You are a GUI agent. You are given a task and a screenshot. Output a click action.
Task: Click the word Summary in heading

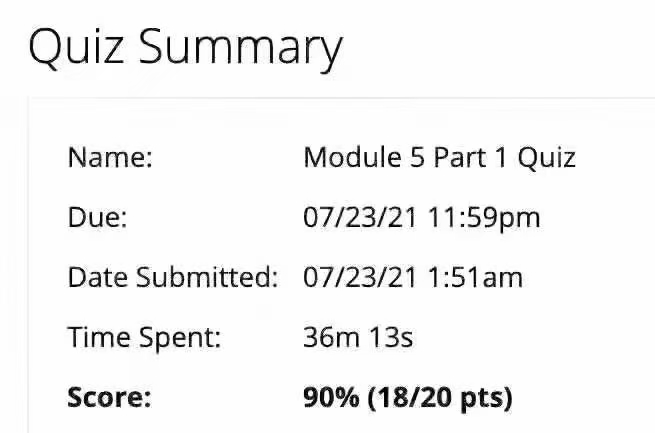241,49
